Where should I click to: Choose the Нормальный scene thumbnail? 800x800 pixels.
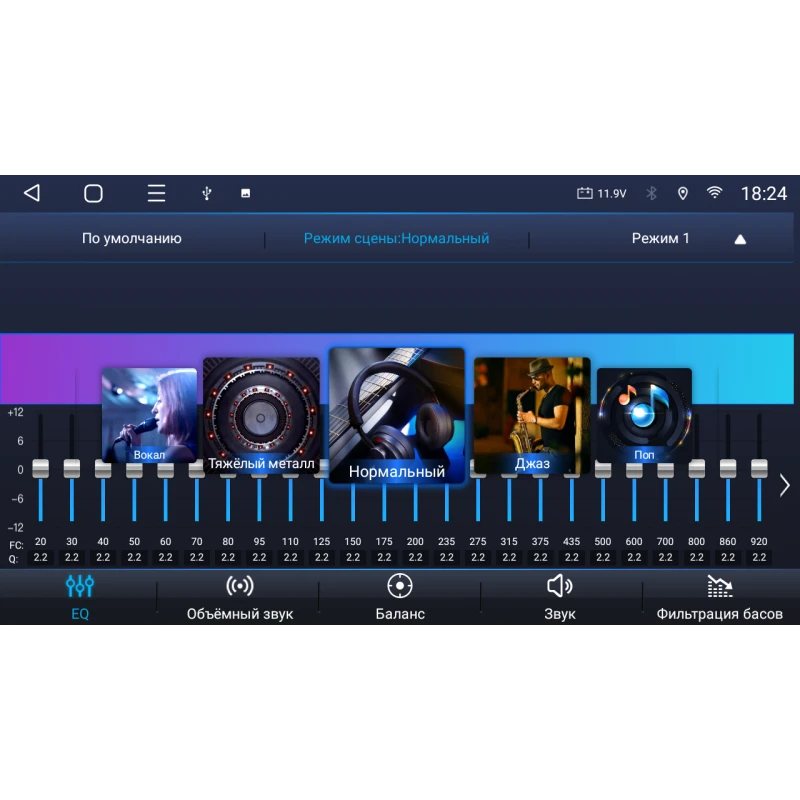coord(397,415)
